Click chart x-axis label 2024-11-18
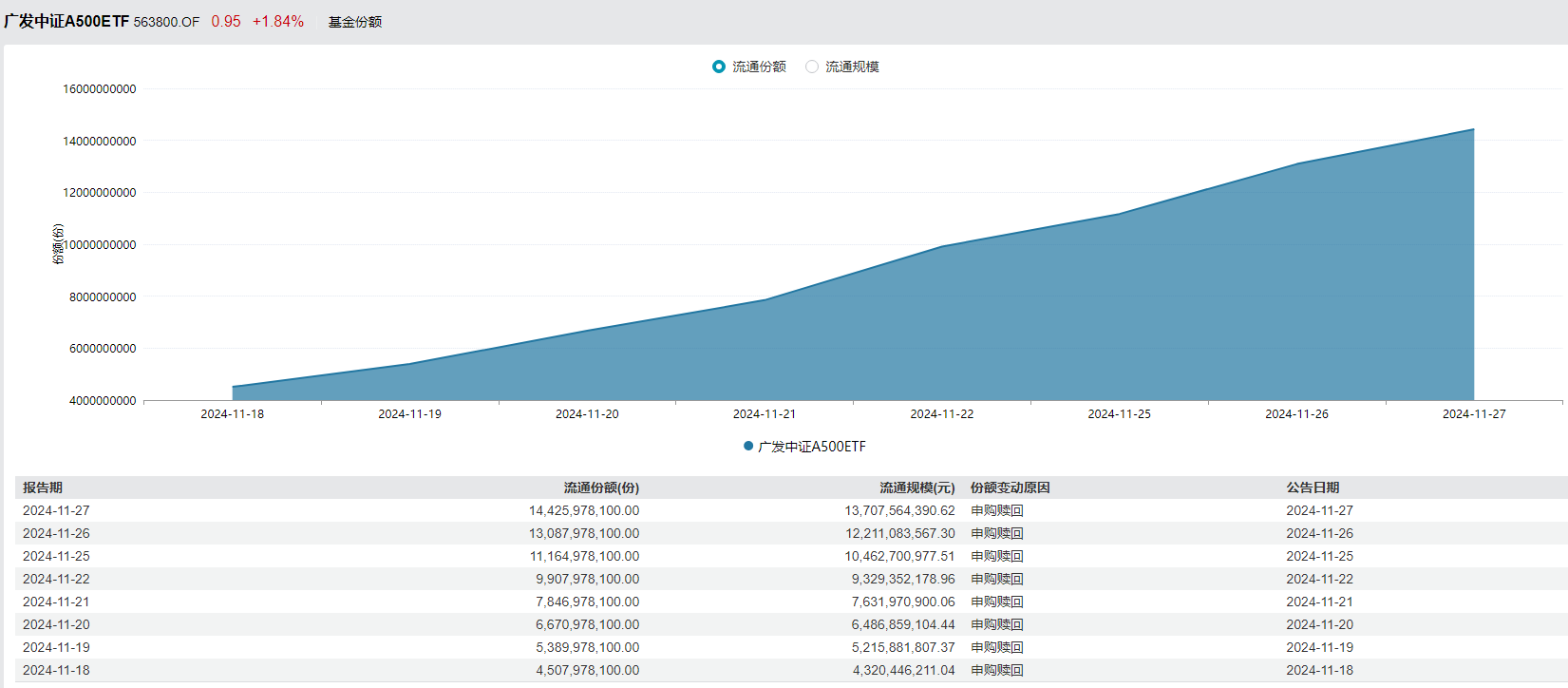1568x688 pixels. click(x=233, y=413)
